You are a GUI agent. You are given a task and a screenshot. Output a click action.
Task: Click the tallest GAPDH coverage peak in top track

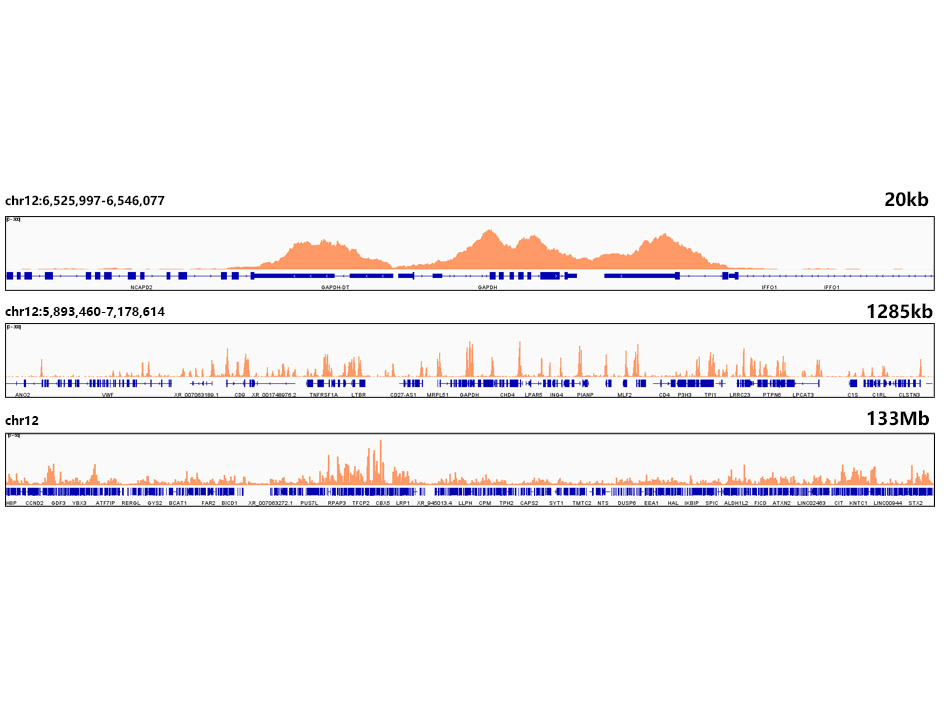[489, 233]
